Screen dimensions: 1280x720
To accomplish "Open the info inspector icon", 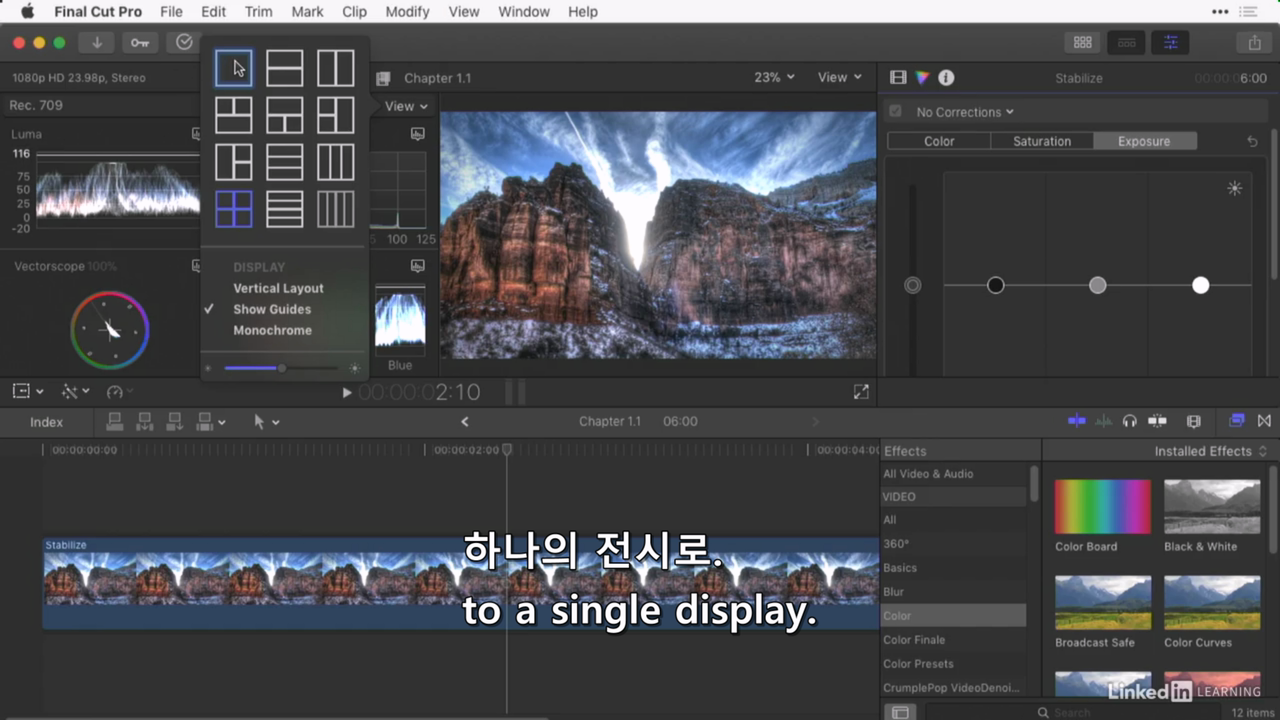I will 946,78.
